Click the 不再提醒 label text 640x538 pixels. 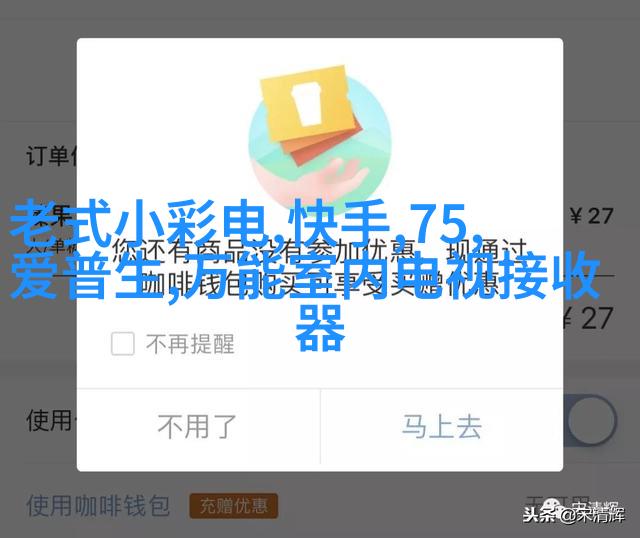click(x=190, y=344)
